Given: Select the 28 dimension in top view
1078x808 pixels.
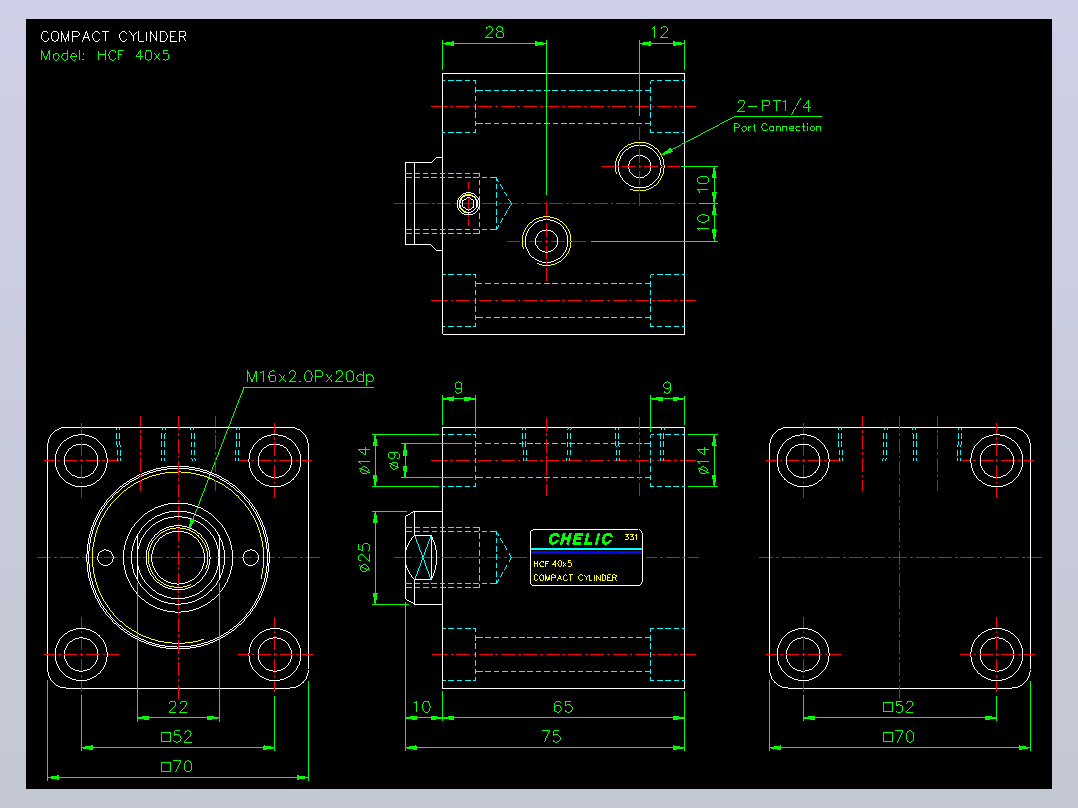Looking at the screenshot, I should (x=494, y=32).
